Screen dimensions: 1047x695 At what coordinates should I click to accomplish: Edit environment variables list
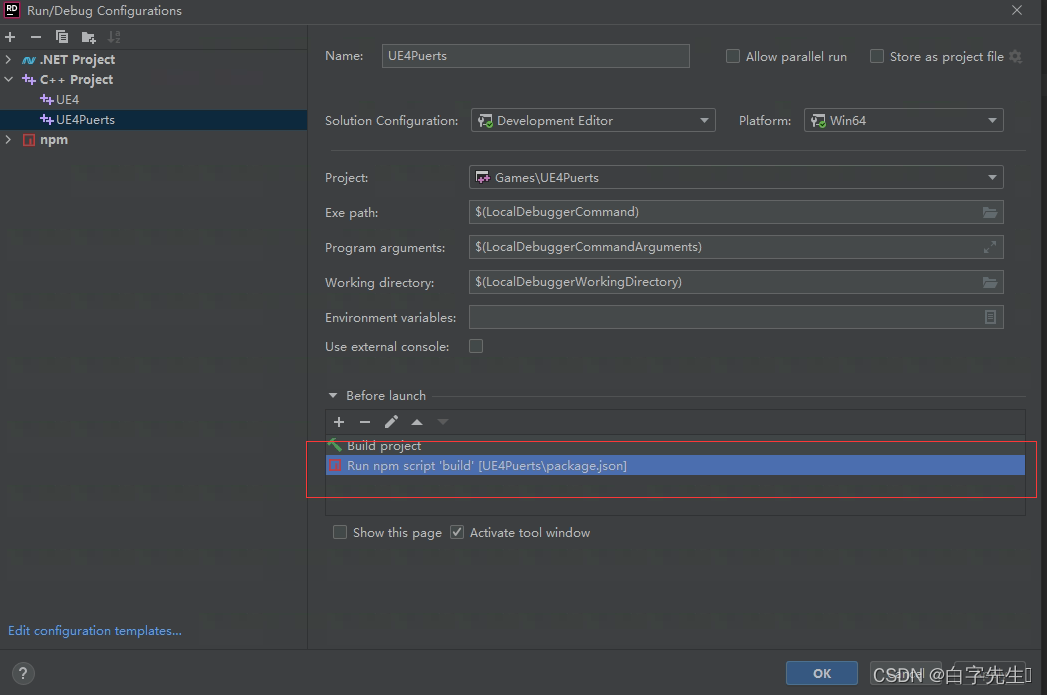click(990, 317)
